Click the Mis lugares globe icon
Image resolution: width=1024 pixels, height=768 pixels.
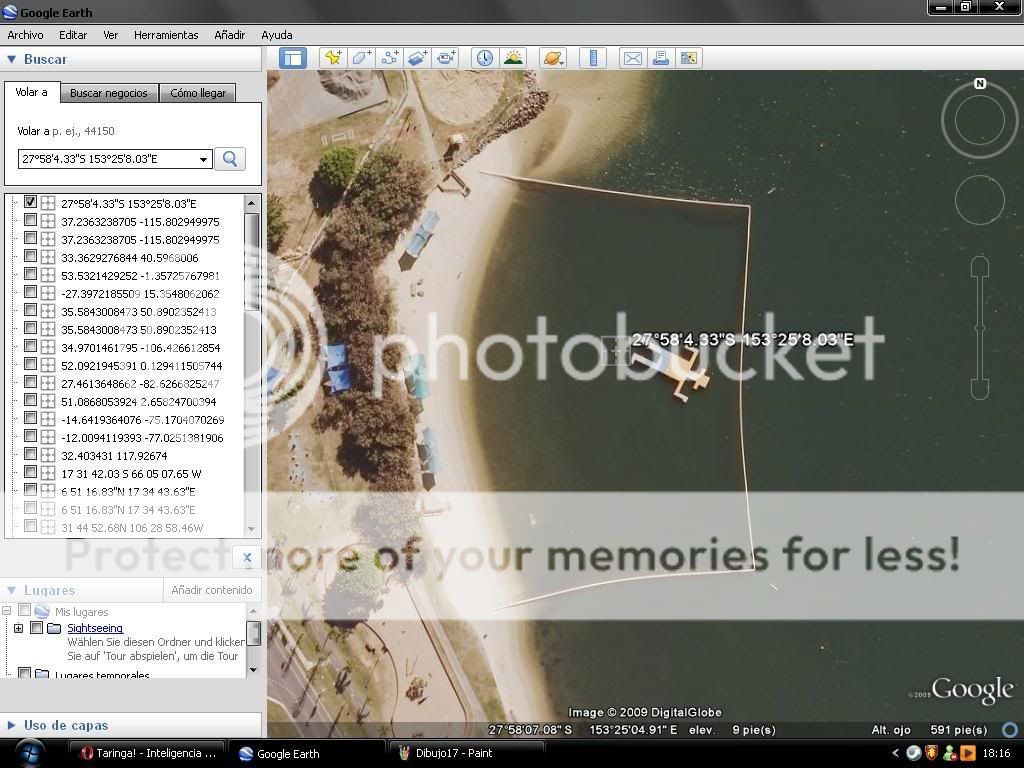tap(42, 611)
